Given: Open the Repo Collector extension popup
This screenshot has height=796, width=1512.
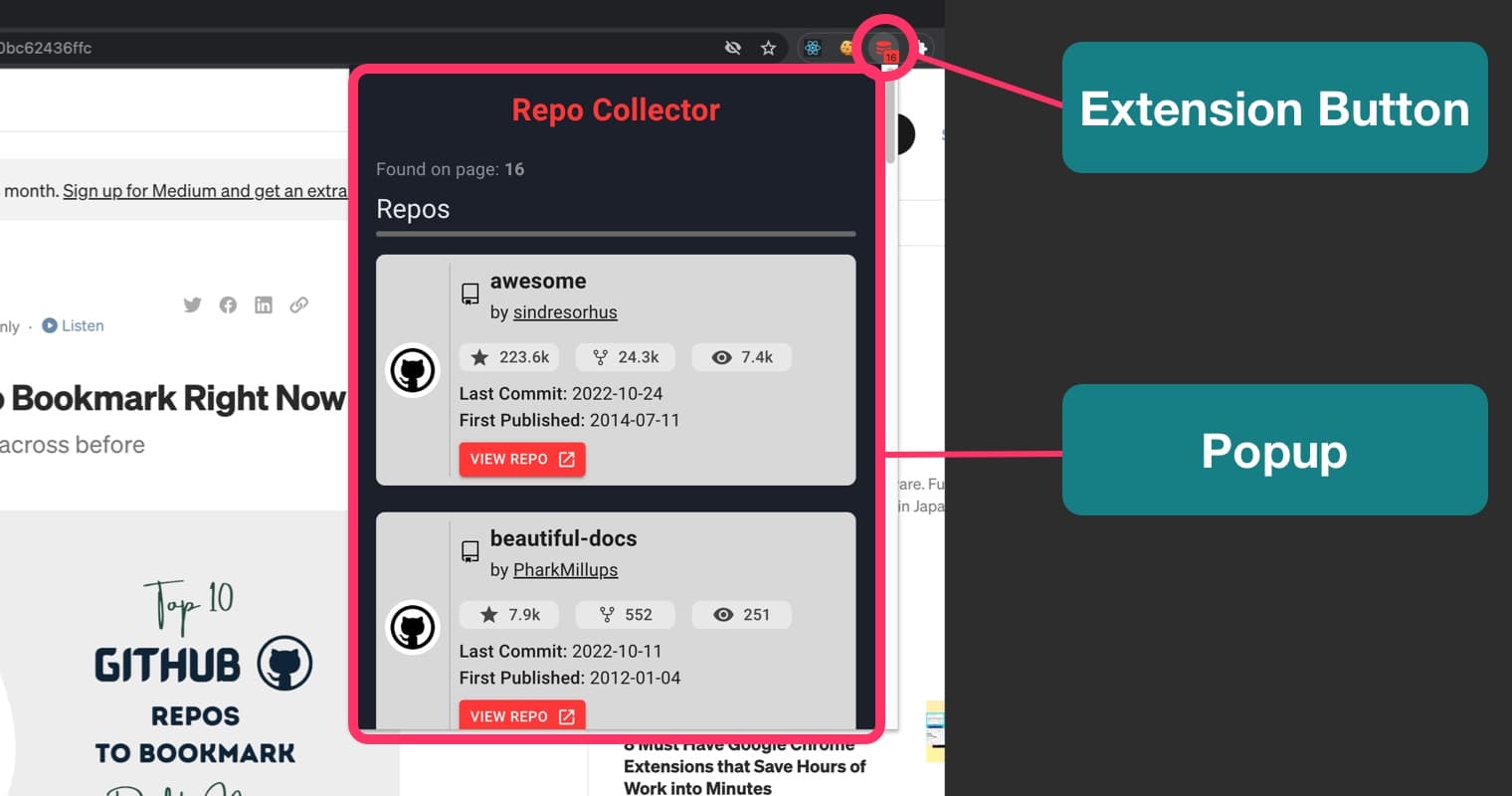Looking at the screenshot, I should (884, 47).
